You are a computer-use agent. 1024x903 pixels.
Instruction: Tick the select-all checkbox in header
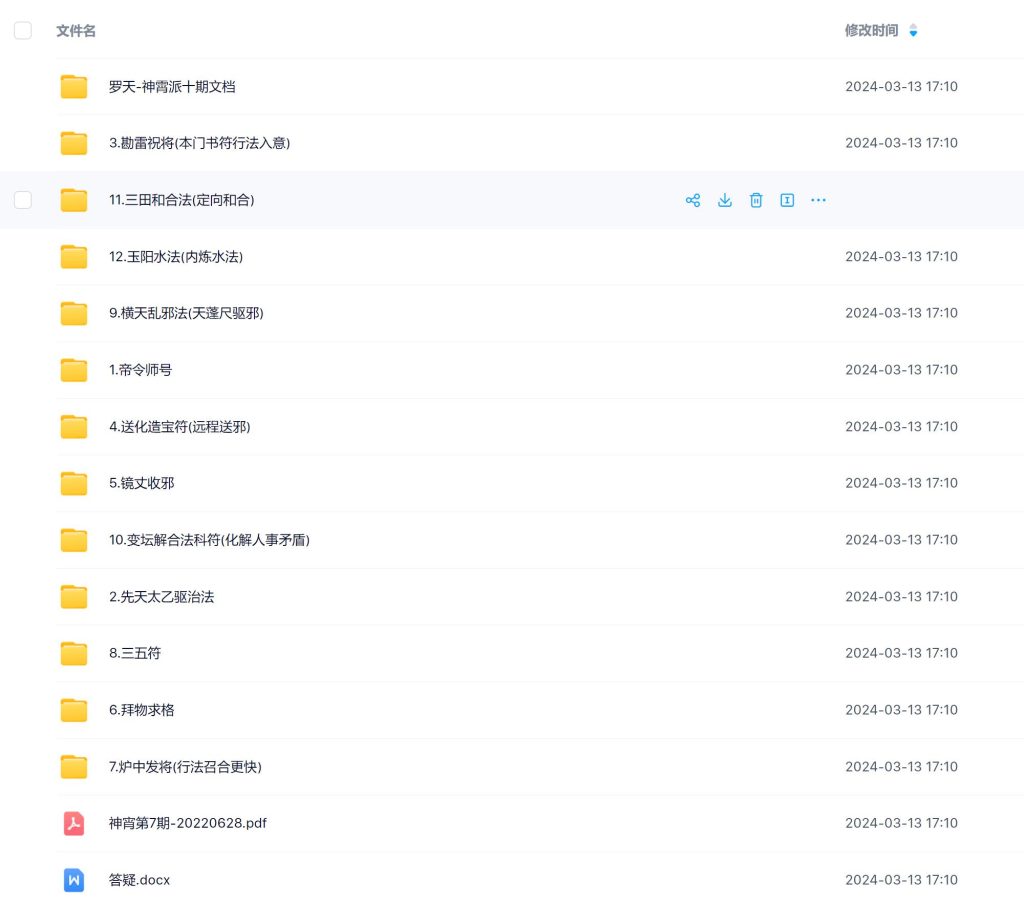point(23,31)
